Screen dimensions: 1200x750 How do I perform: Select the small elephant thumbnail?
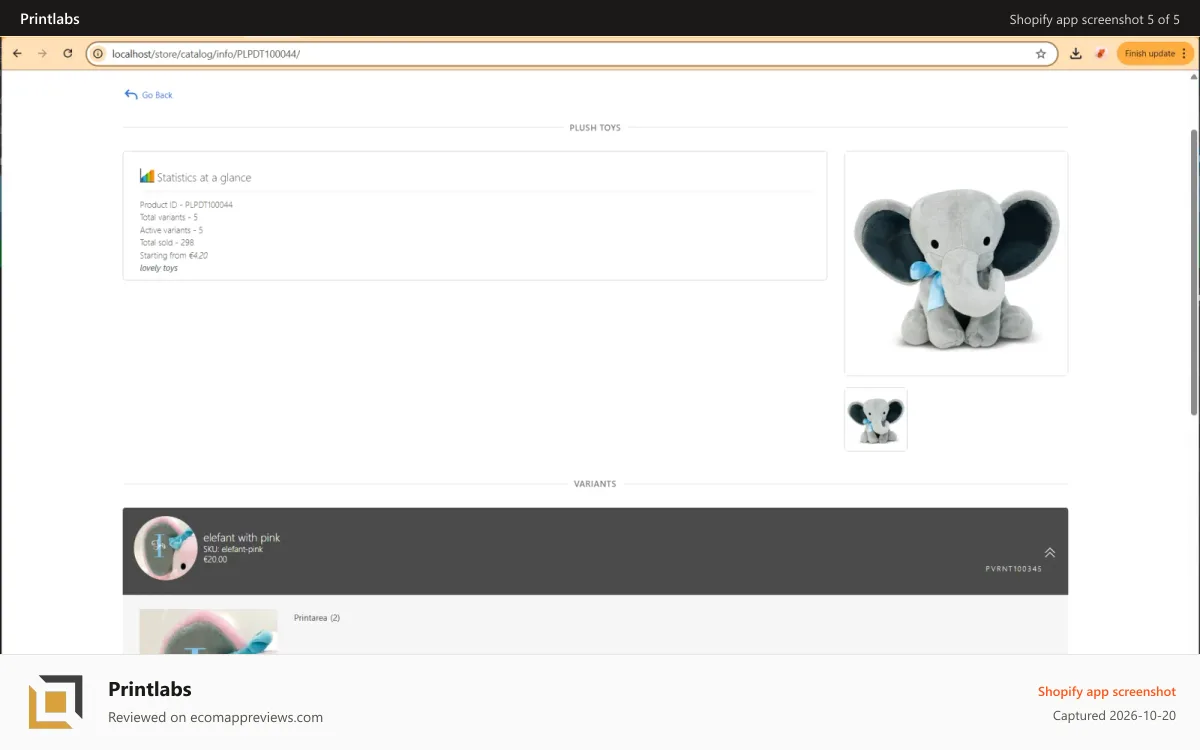click(876, 419)
